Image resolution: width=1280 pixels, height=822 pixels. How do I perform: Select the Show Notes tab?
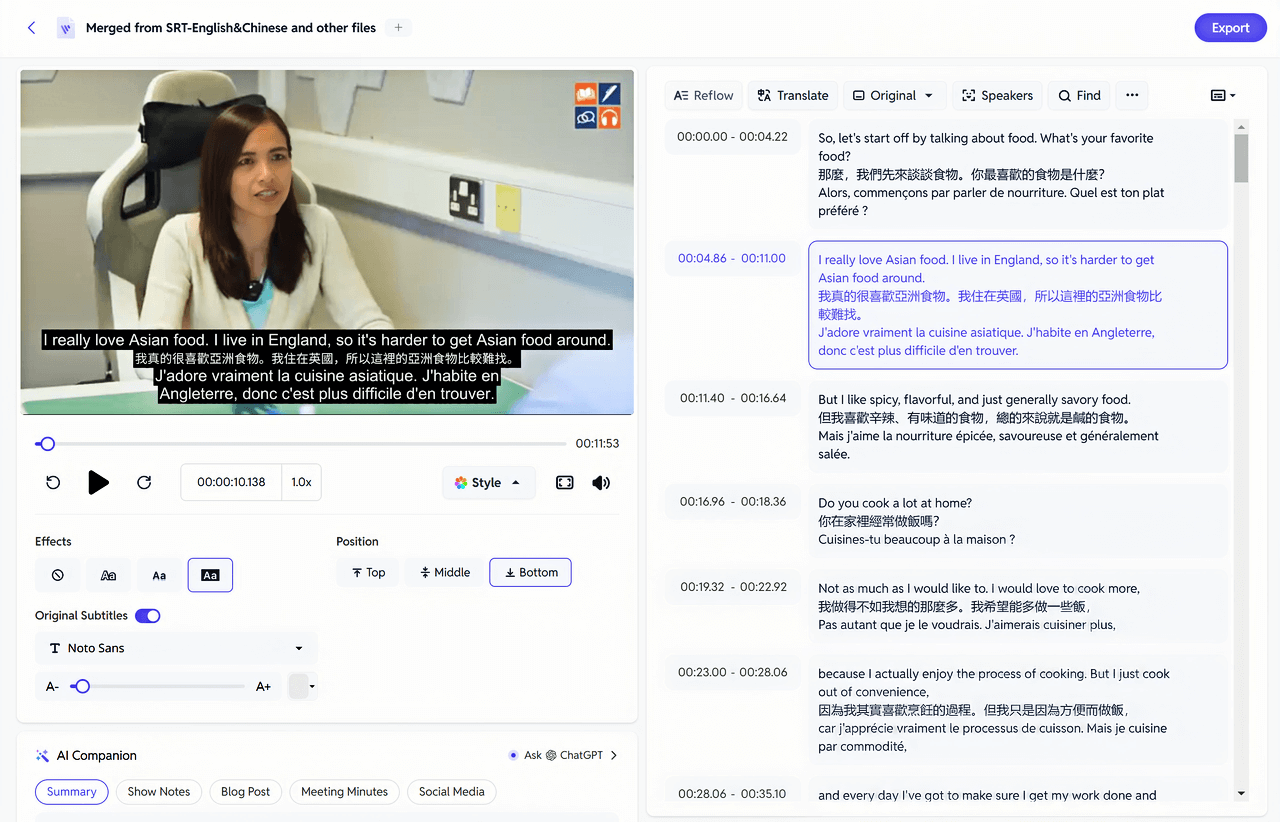click(x=159, y=792)
